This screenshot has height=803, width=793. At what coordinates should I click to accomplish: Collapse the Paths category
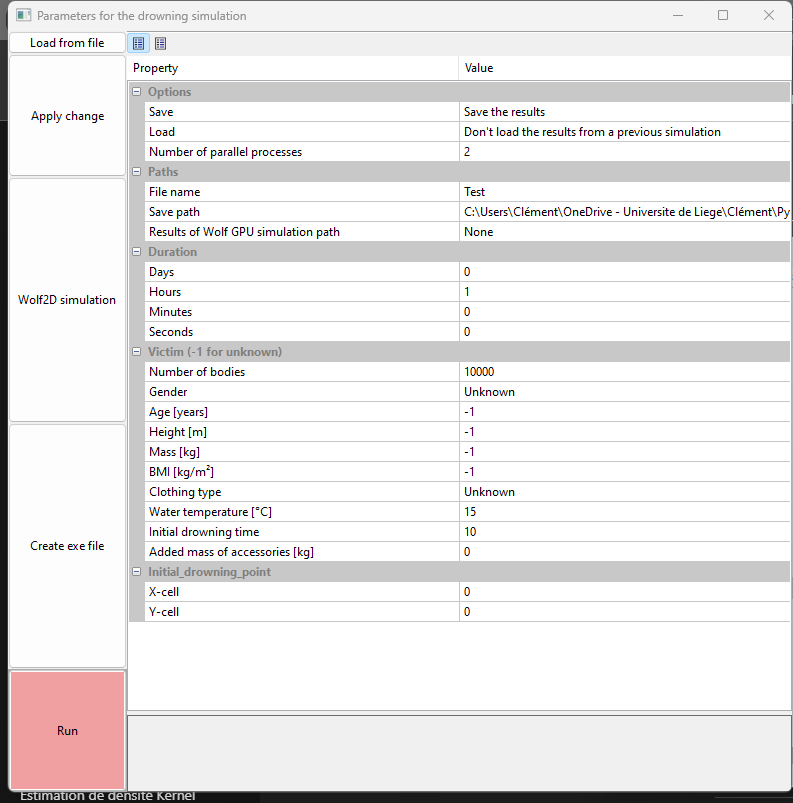pos(137,172)
